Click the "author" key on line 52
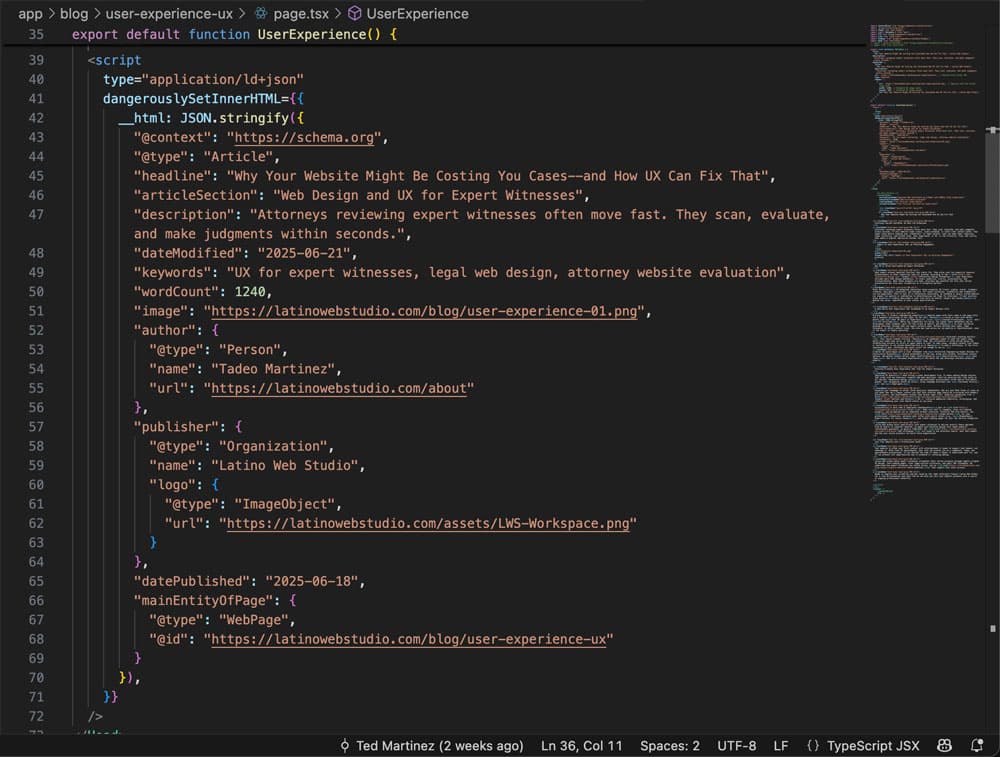Viewport: 1000px width, 757px height. coord(165,330)
